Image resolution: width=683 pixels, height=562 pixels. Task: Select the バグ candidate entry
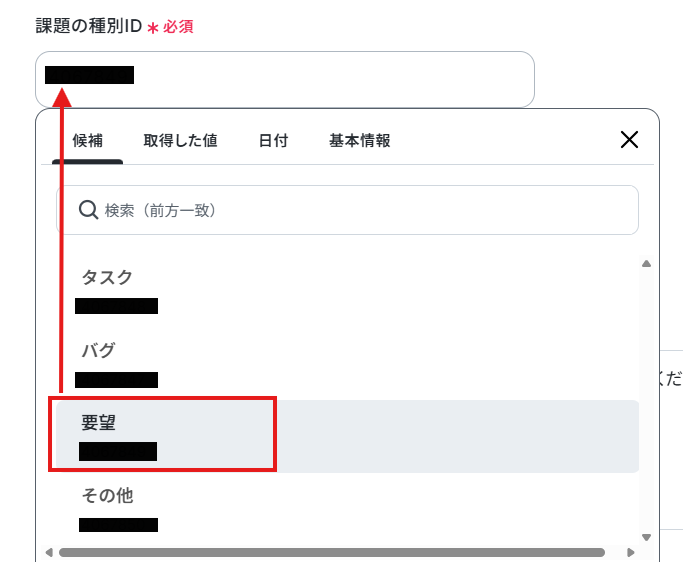[x=98, y=351]
